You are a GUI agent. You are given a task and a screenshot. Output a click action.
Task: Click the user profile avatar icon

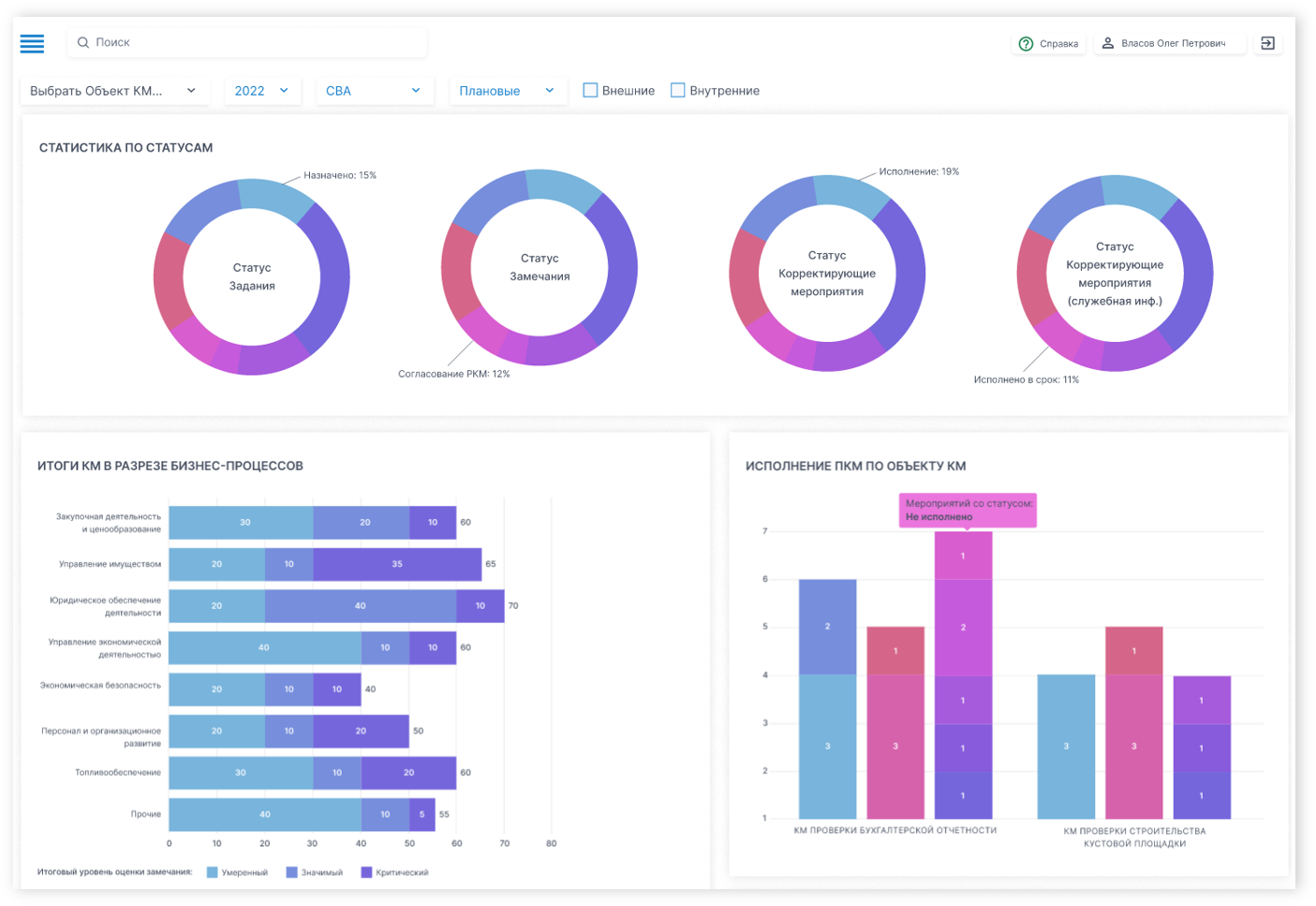(1107, 43)
